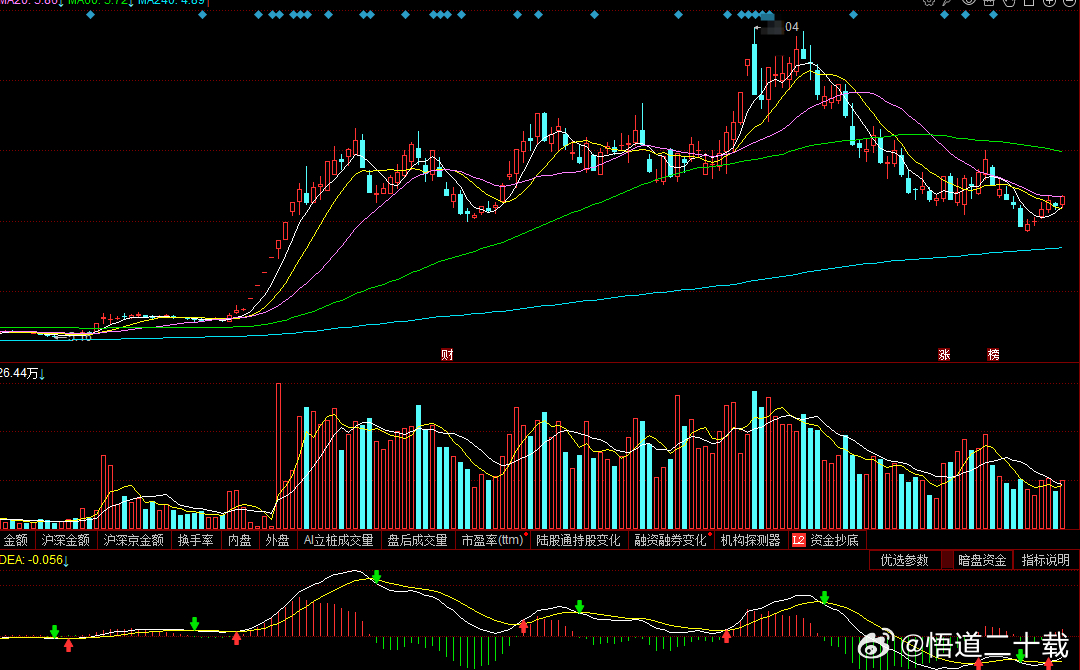Select the 市盈率(ttm) tab
Viewport: 1080px width, 670px height.
(492, 541)
